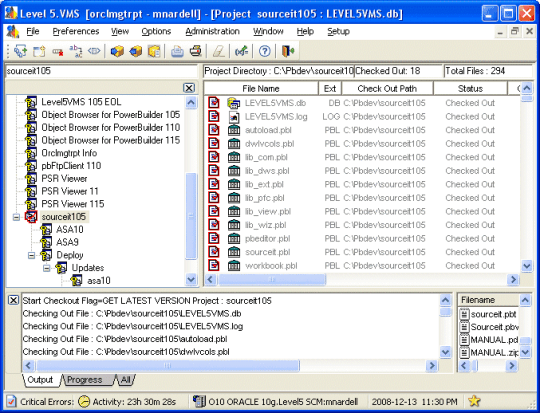Open the Preferences menu

[76, 31]
